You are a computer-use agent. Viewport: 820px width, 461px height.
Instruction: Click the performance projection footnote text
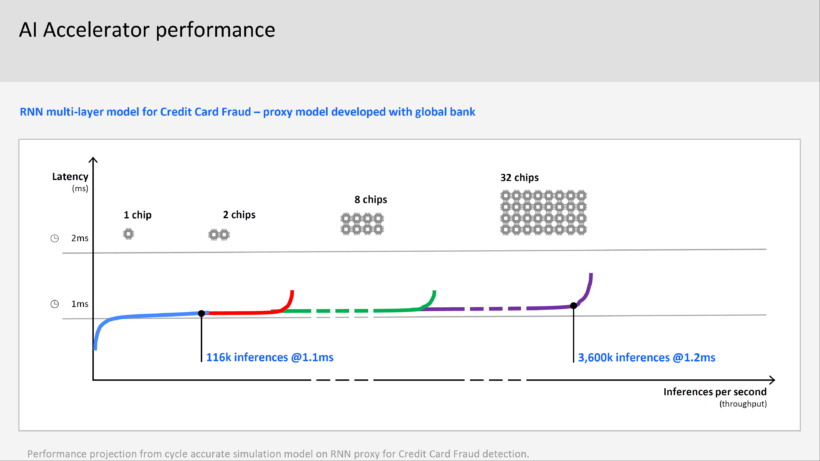278,454
